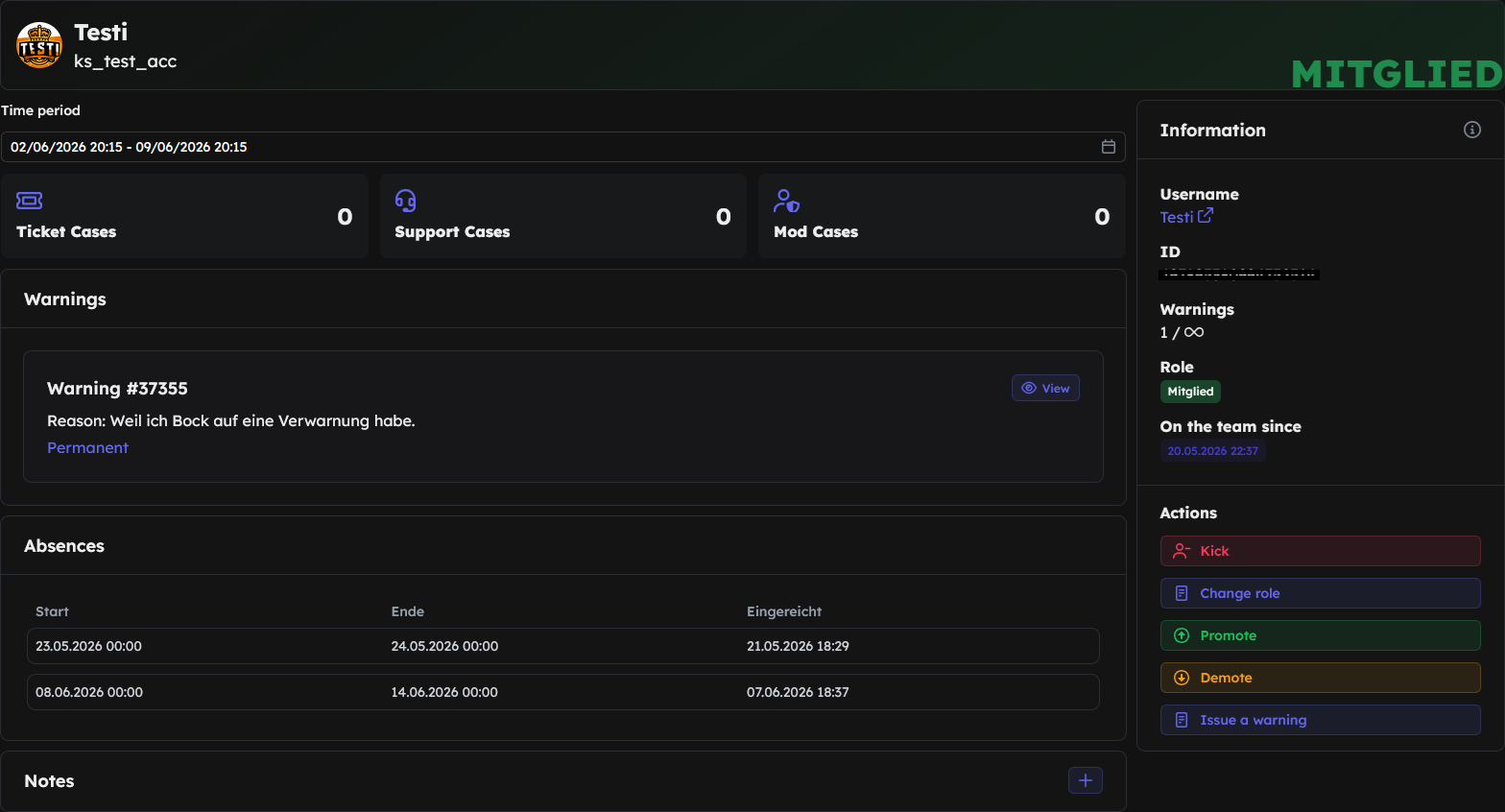
Task: Click the redacted ID value
Action: tap(1239, 275)
